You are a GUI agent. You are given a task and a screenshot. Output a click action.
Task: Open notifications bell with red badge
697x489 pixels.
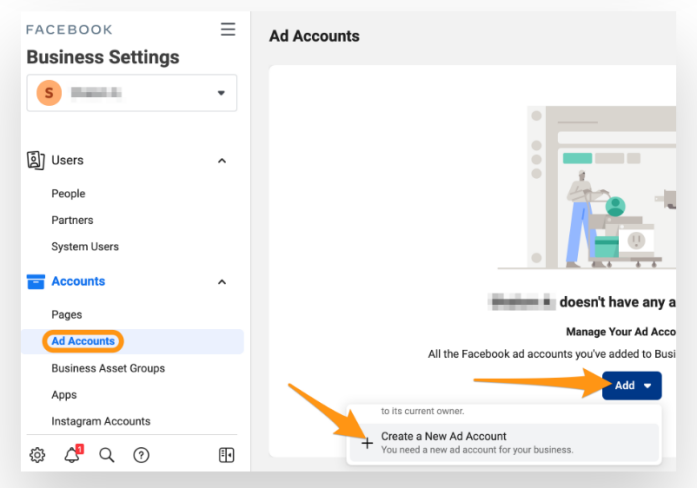tap(73, 454)
